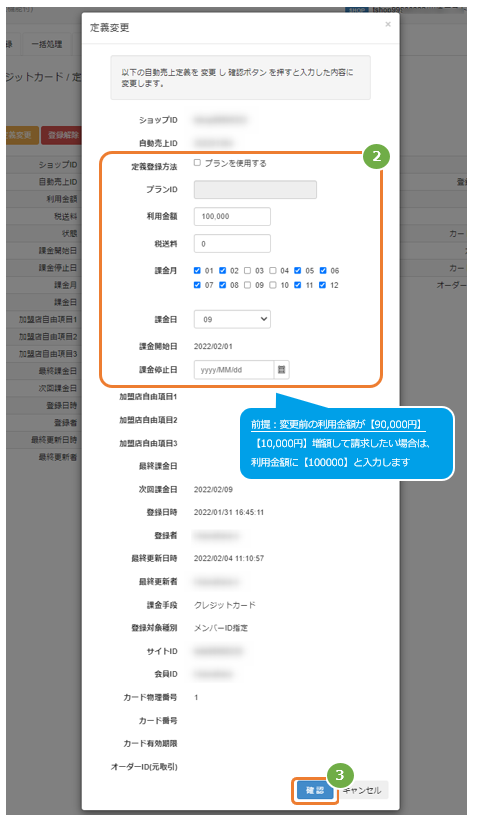Check billing month 10
The height and width of the screenshot is (818, 478).
273,285
